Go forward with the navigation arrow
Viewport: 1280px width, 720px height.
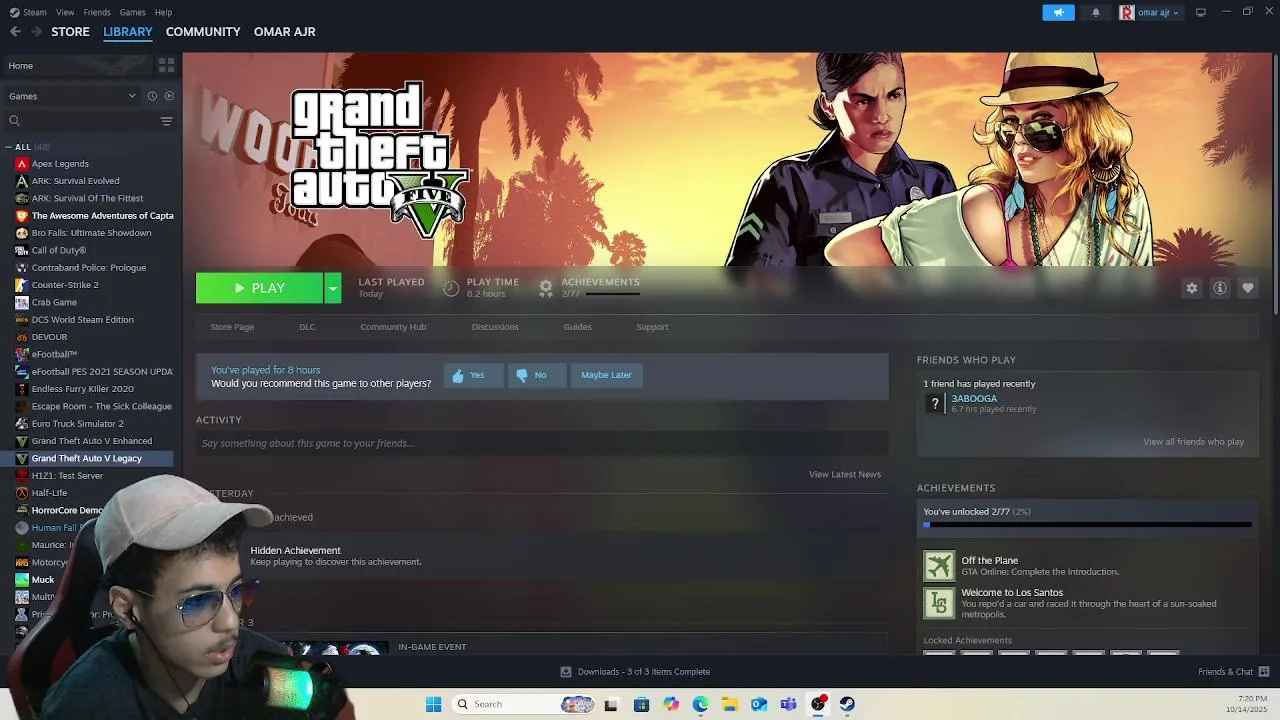coord(36,32)
